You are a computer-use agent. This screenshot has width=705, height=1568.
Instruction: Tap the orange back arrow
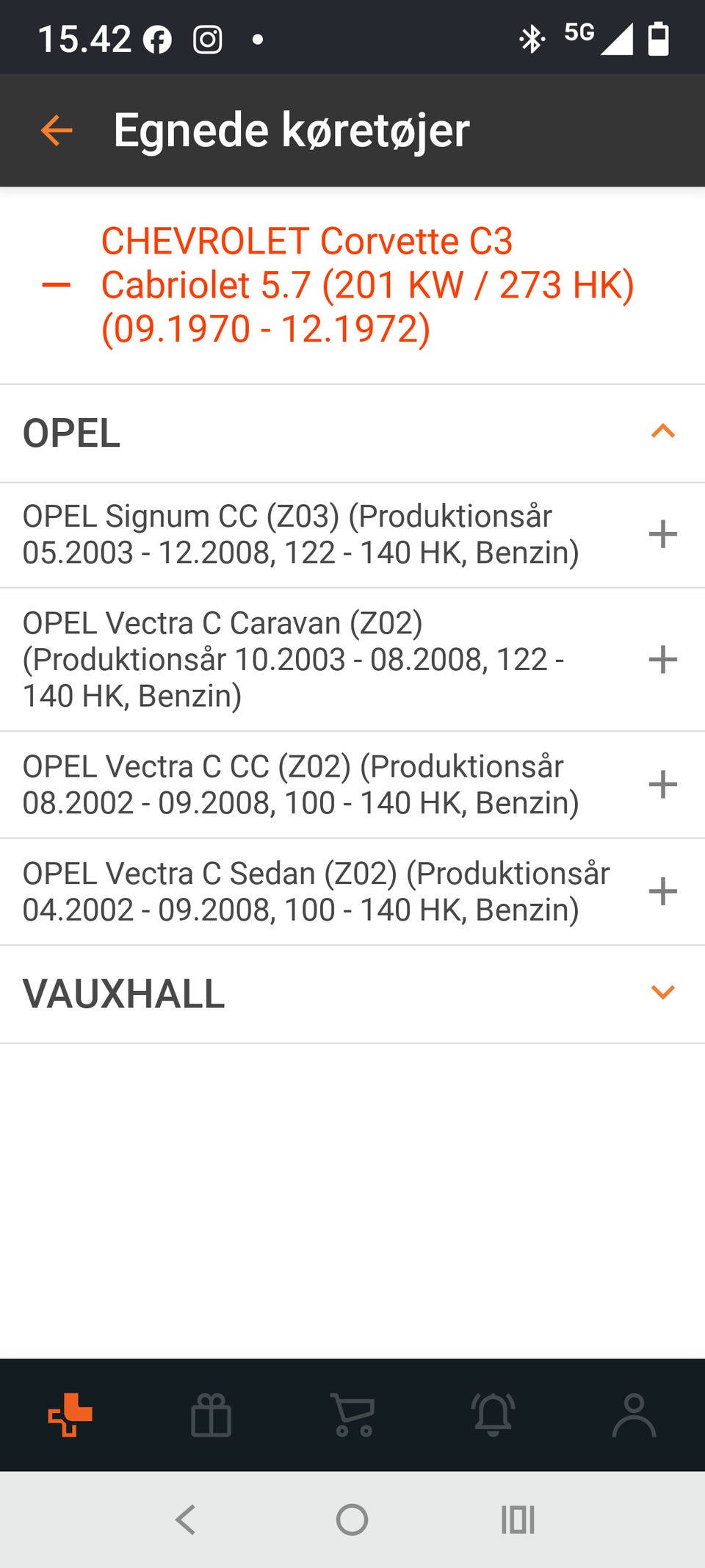point(57,131)
